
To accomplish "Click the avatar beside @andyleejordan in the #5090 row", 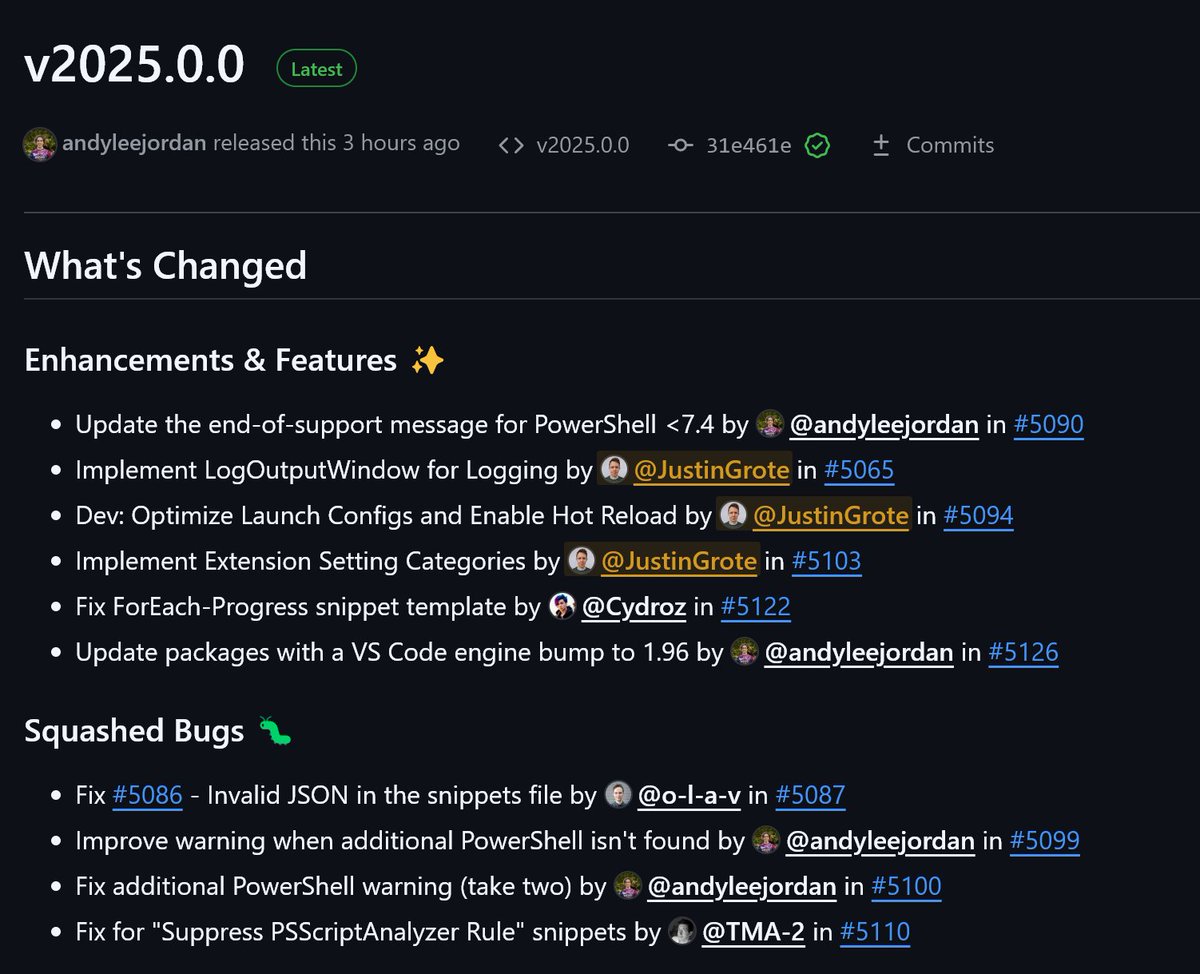I will 769,424.
